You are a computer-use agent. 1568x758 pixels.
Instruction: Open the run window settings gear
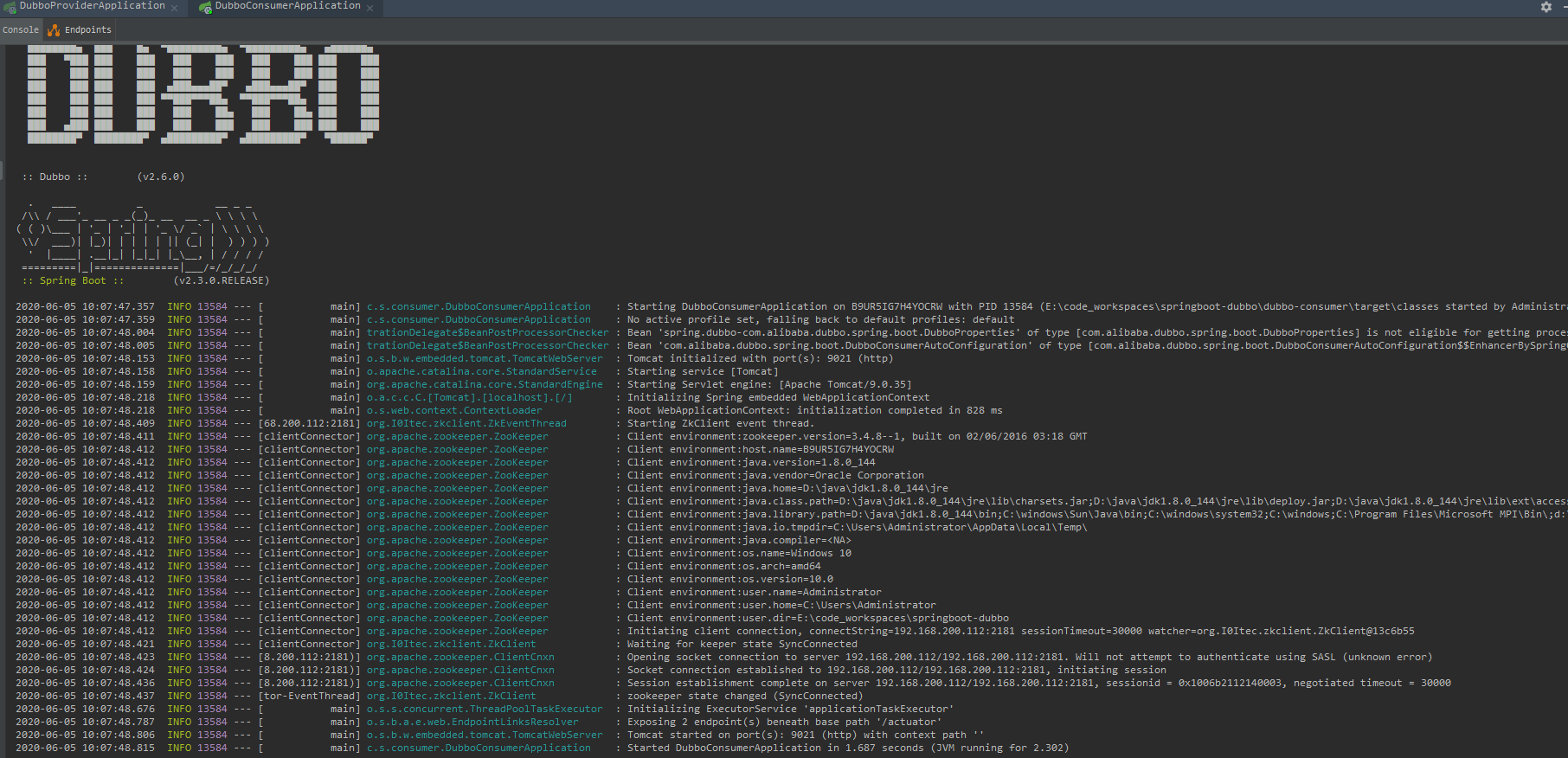point(1546,7)
